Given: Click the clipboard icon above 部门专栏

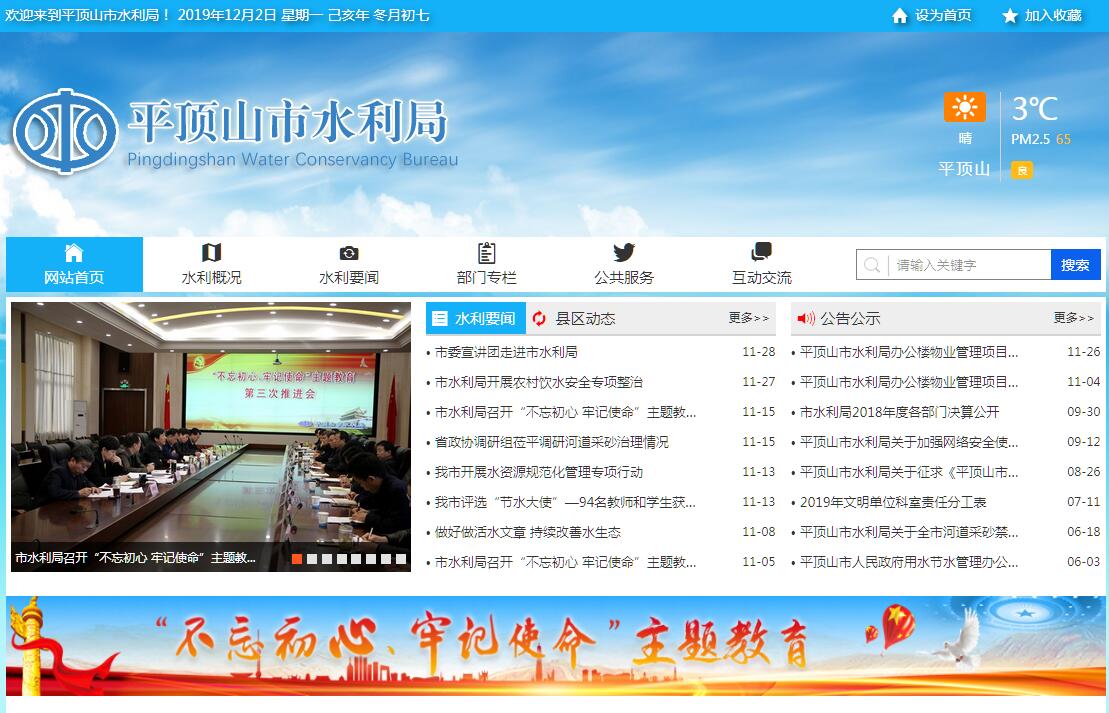Looking at the screenshot, I should point(486,253).
